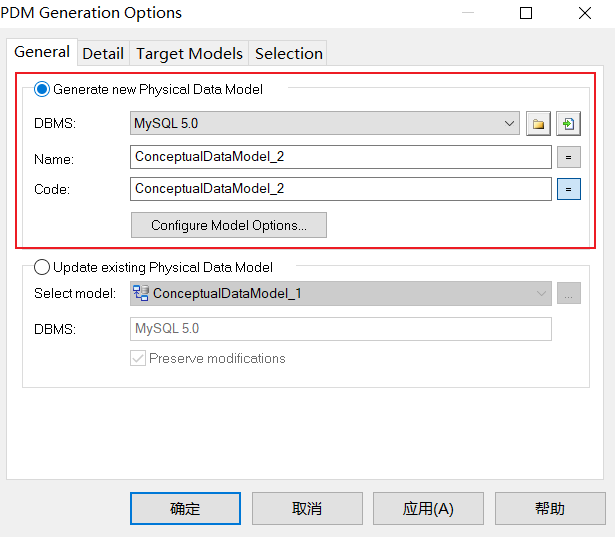Click the DBMS folder browse icon
The height and width of the screenshot is (537, 615).
(538, 124)
